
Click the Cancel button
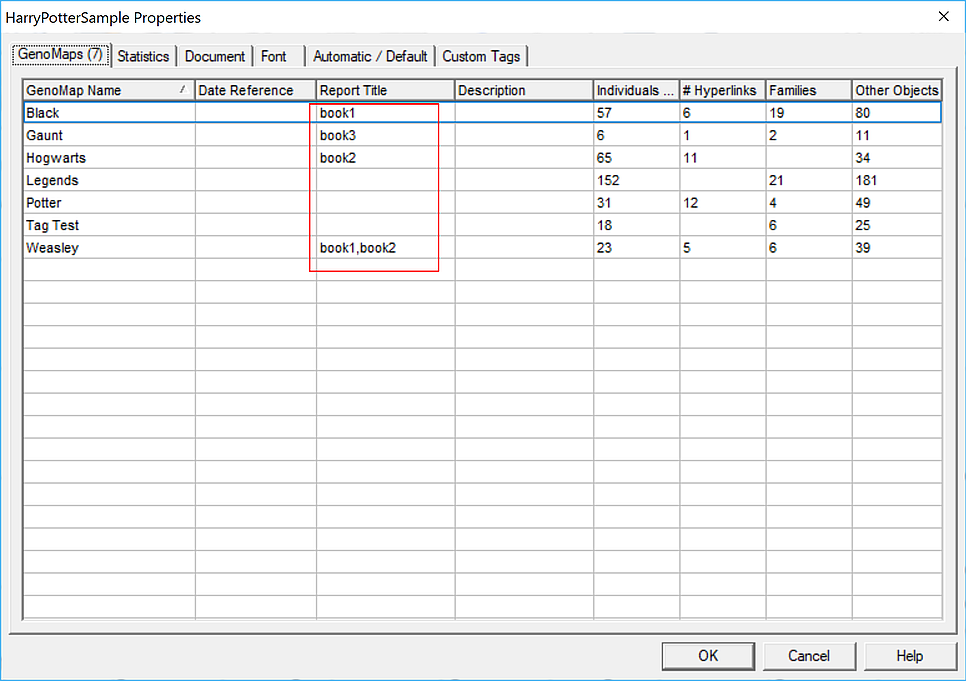click(809, 656)
